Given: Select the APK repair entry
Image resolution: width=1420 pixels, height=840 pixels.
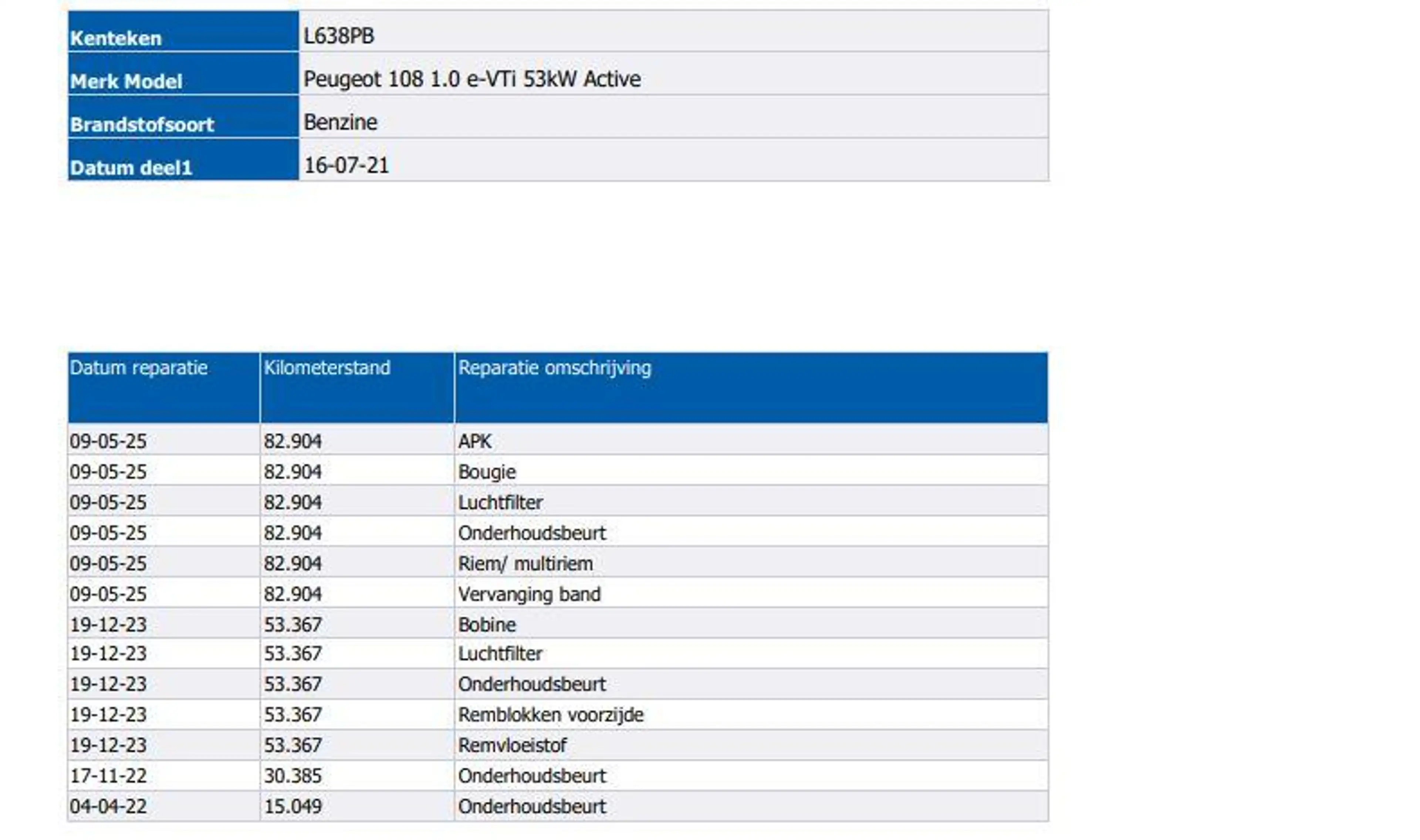Looking at the screenshot, I should point(474,441).
